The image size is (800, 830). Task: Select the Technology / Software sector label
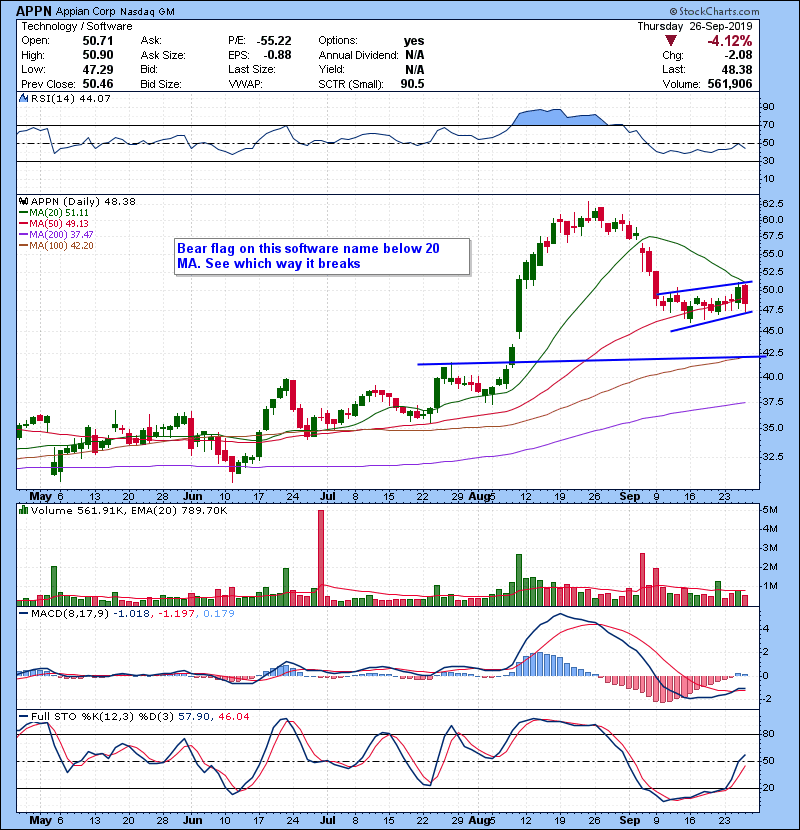click(x=77, y=26)
